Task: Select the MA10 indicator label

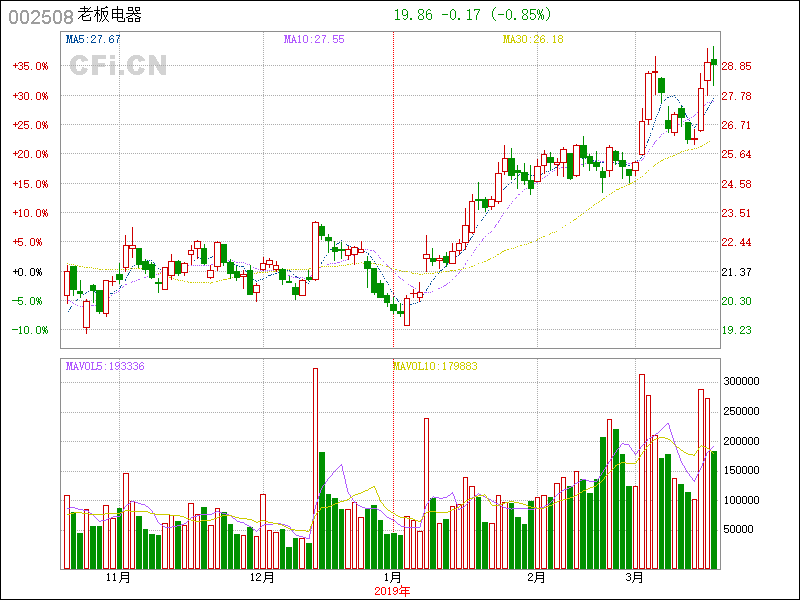Action: [314, 39]
